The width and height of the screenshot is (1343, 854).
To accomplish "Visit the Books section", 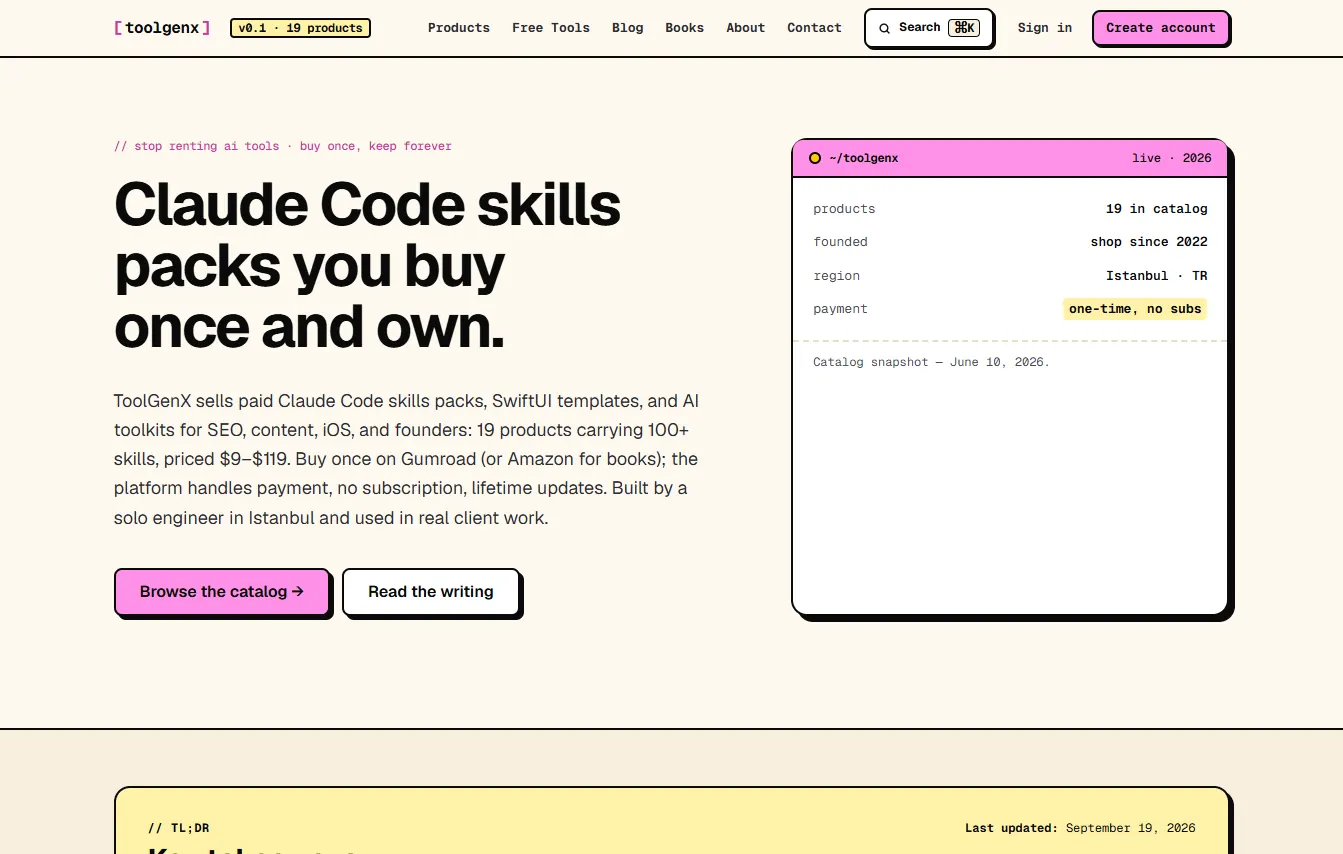I will pyautogui.click(x=685, y=28).
